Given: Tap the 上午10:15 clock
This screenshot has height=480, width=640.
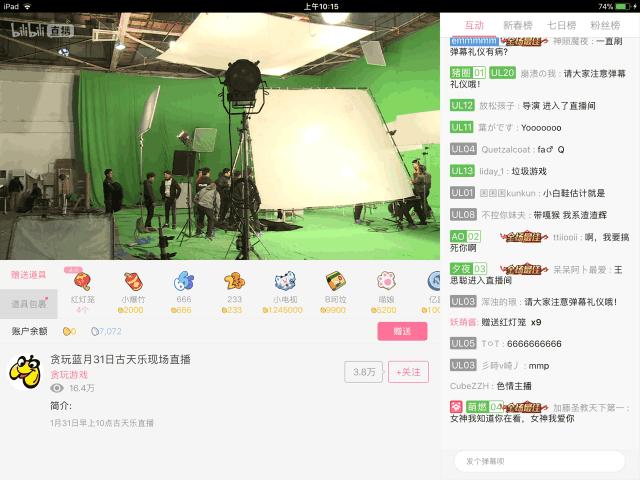Looking at the screenshot, I should click(321, 7).
